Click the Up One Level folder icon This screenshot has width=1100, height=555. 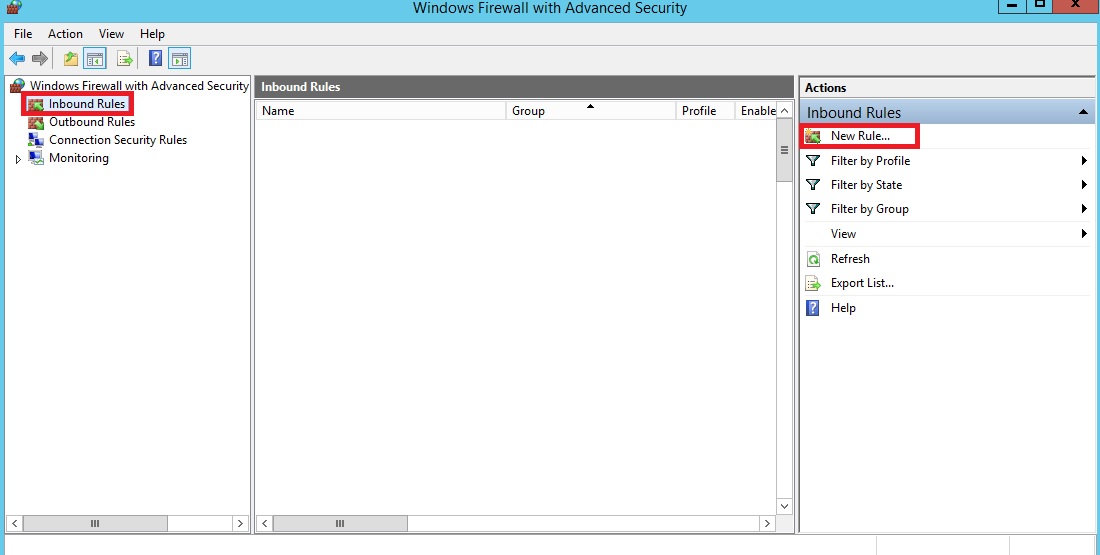click(x=71, y=58)
